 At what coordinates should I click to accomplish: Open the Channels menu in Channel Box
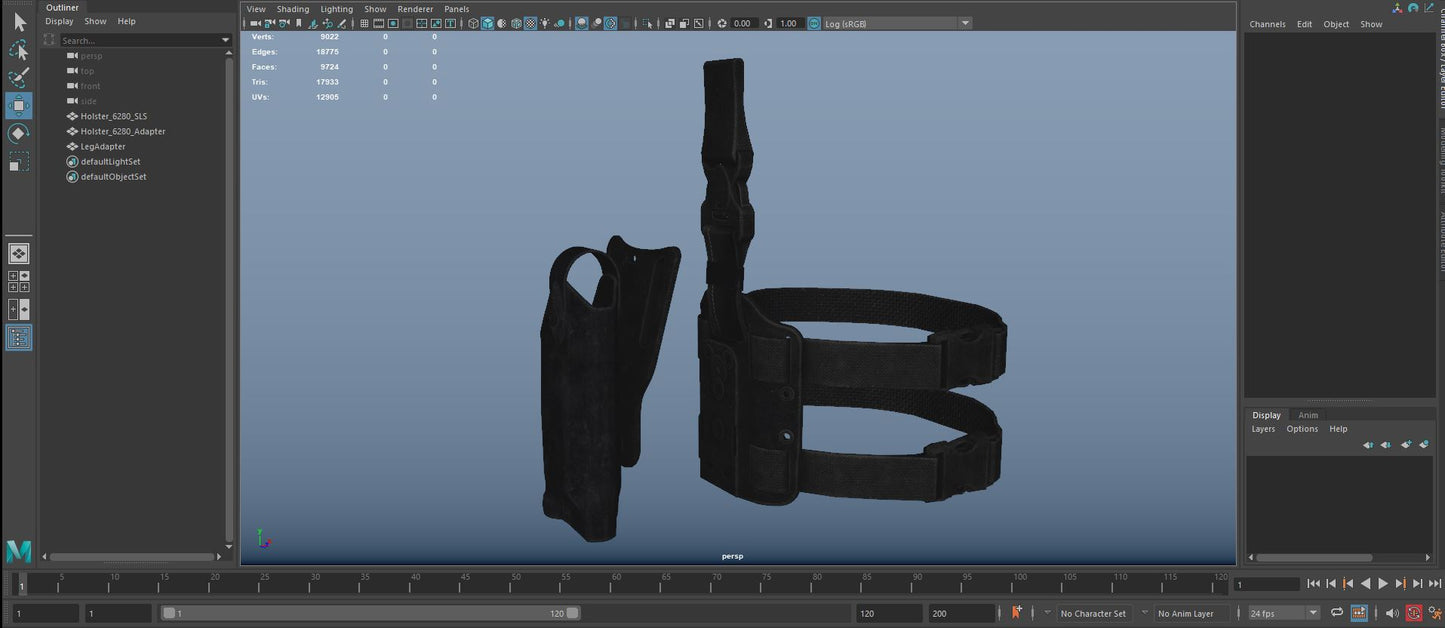[1267, 24]
